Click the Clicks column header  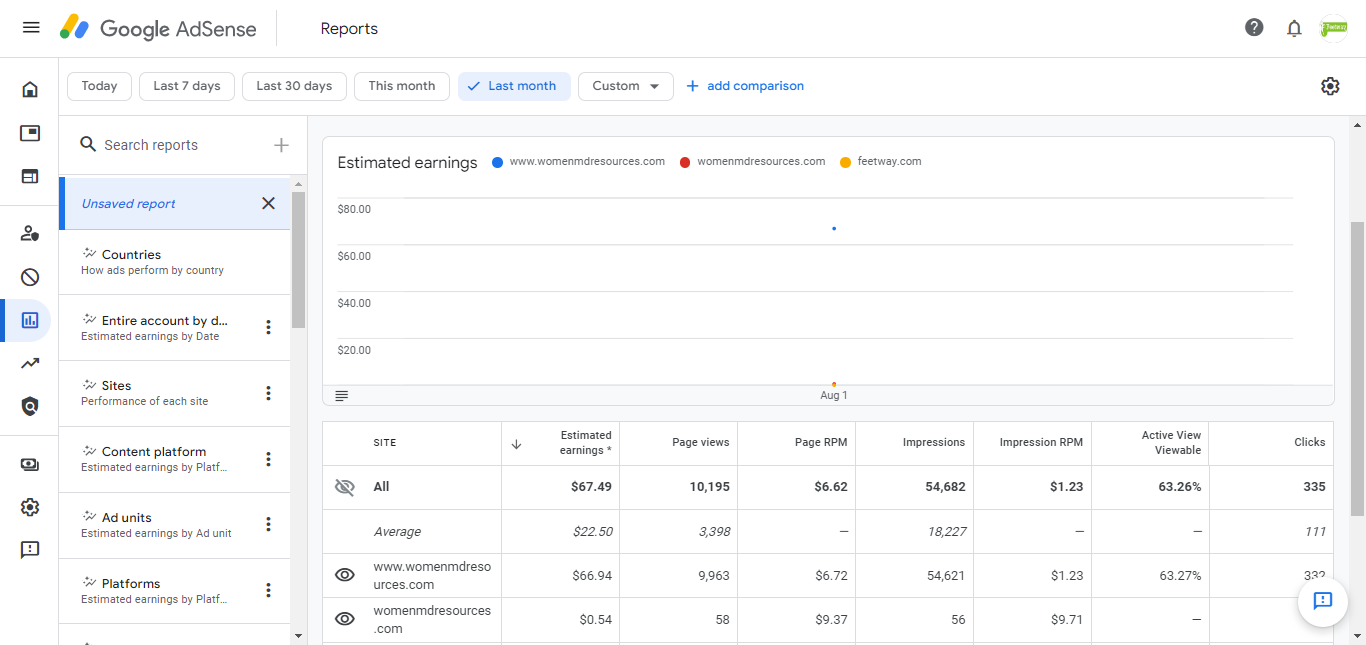[x=1309, y=442]
